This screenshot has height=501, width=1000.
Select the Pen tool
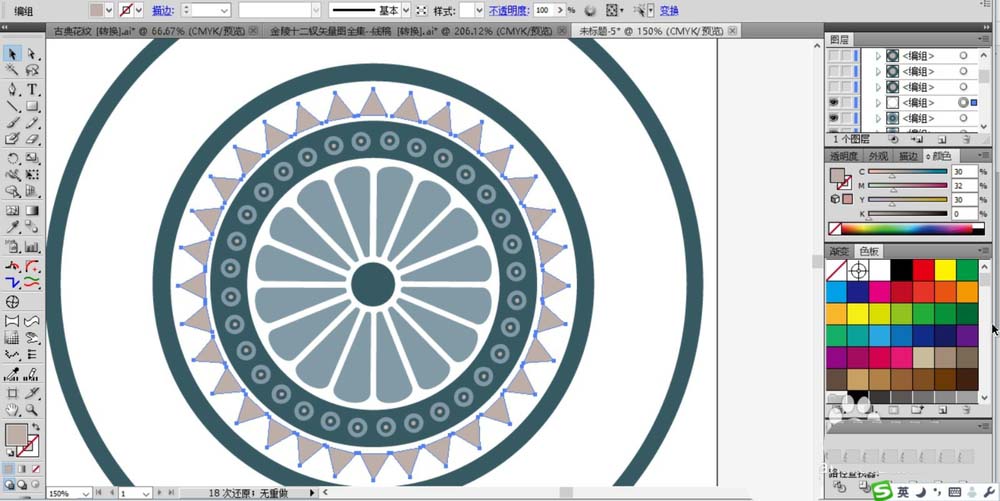tap(13, 89)
